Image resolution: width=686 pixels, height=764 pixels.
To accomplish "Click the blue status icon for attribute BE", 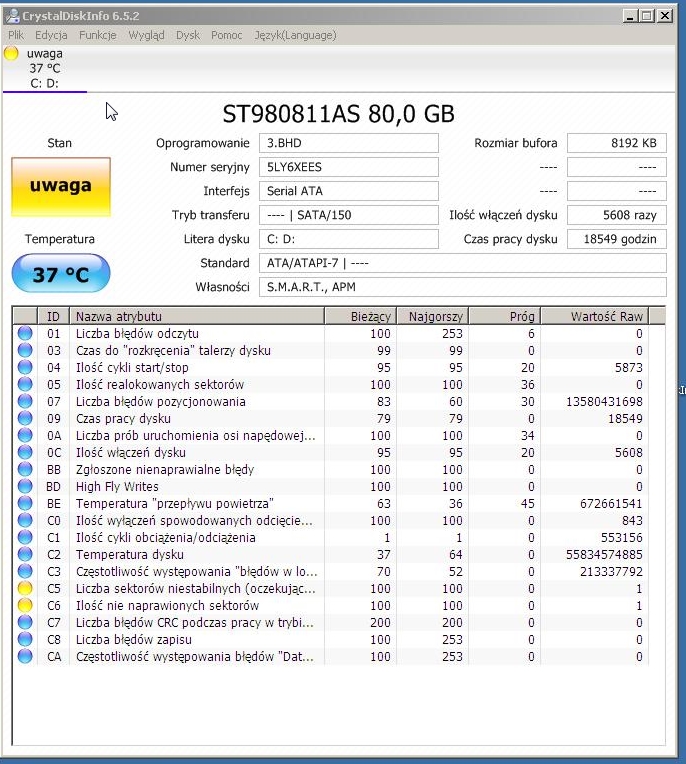I will pos(25,503).
